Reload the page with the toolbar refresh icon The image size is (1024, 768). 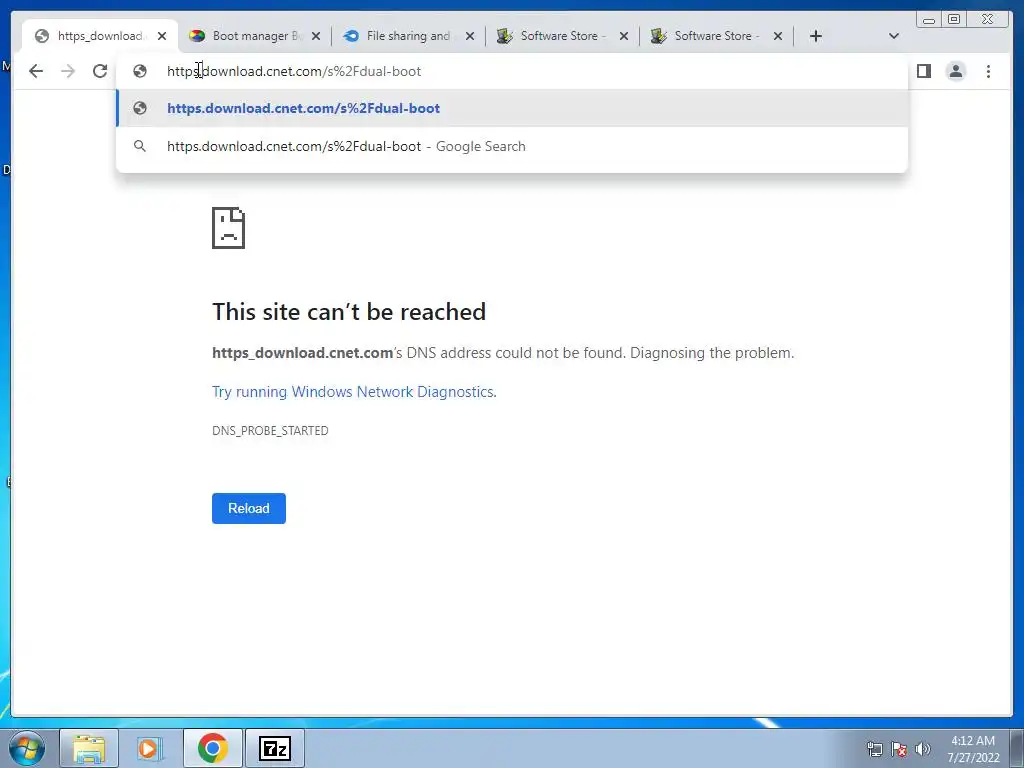100,71
